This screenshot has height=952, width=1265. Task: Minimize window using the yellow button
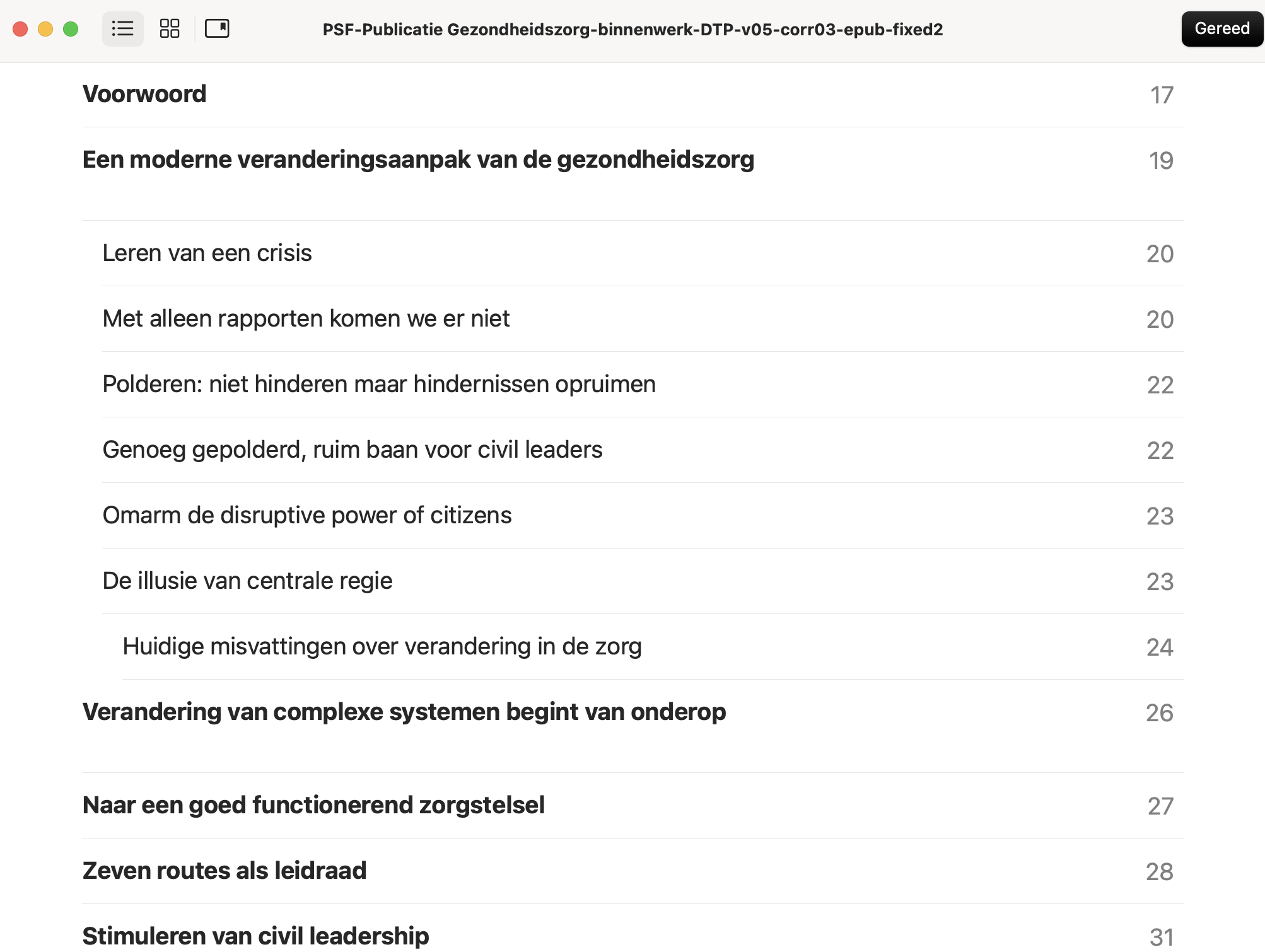(x=45, y=29)
